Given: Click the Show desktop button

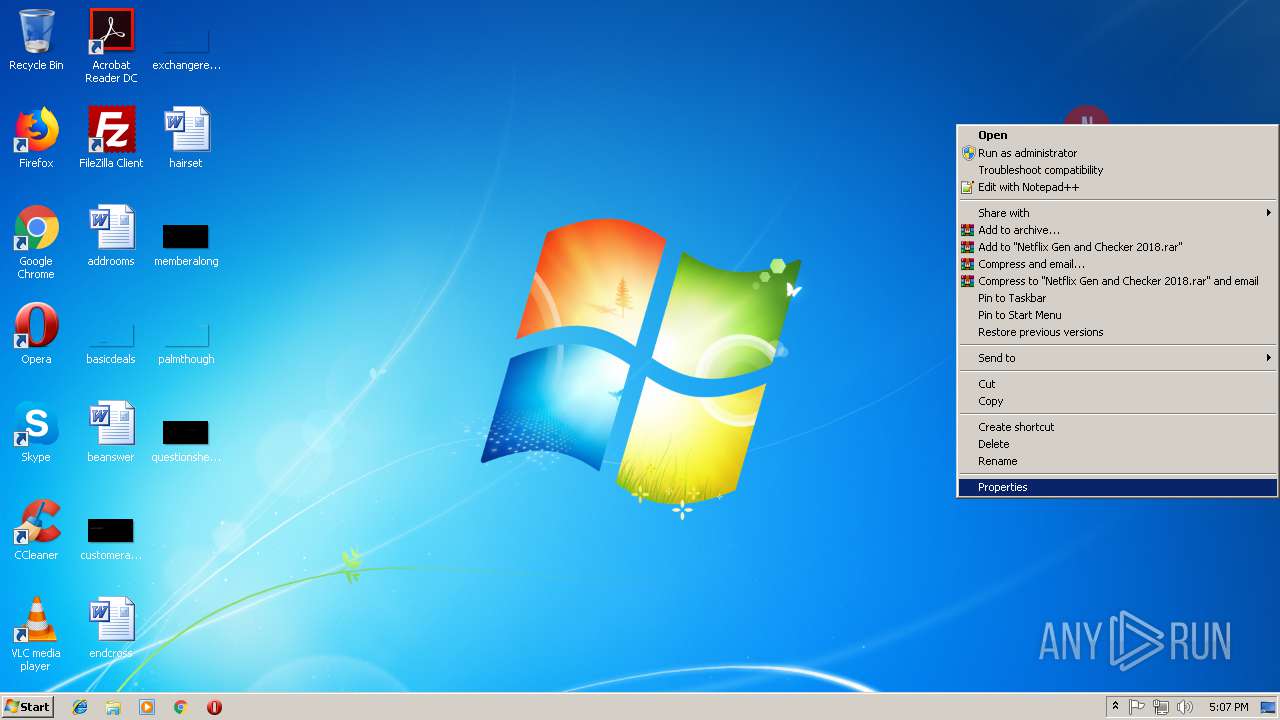Looking at the screenshot, I should (1269, 707).
